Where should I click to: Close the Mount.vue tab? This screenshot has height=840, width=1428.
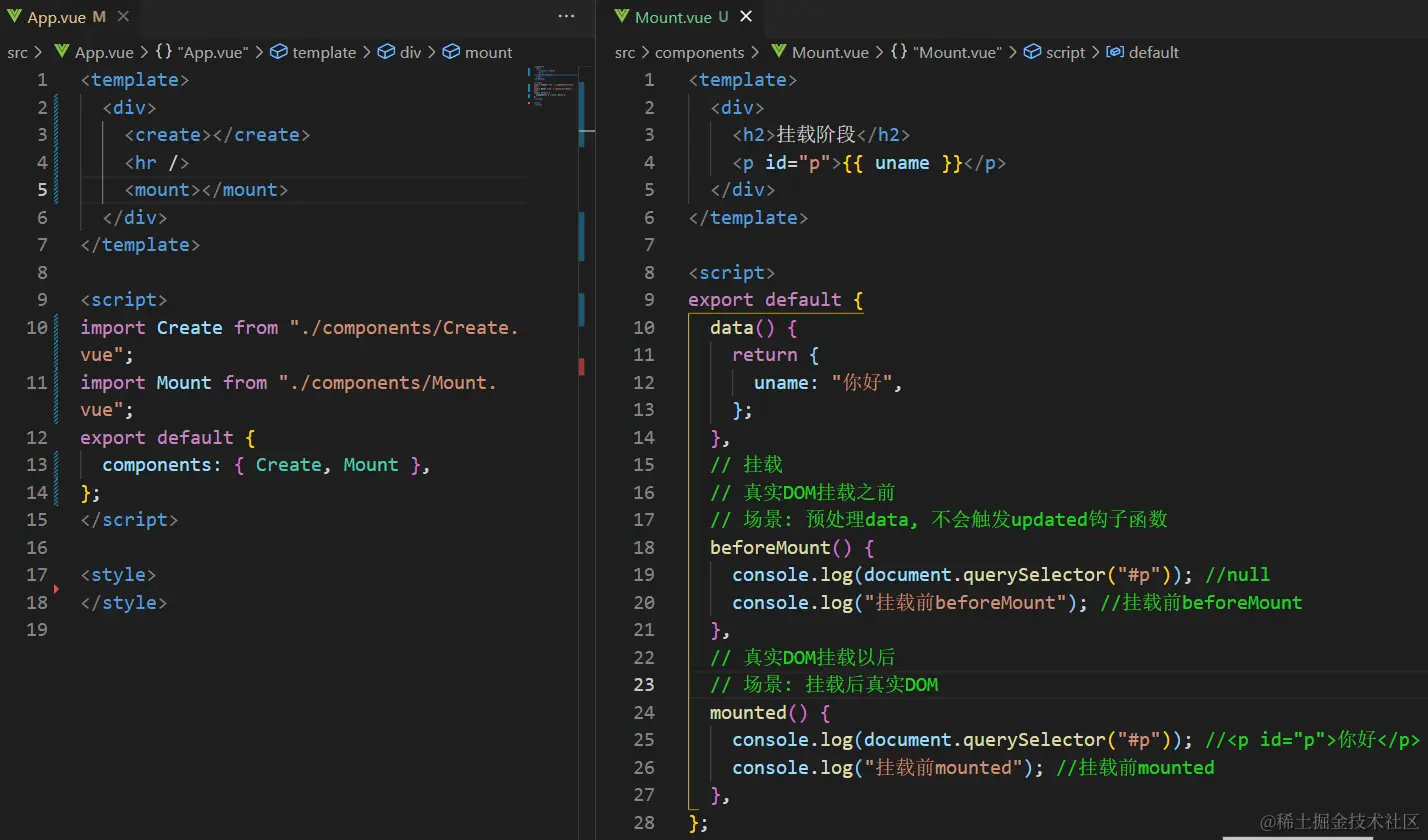pyautogui.click(x=746, y=17)
